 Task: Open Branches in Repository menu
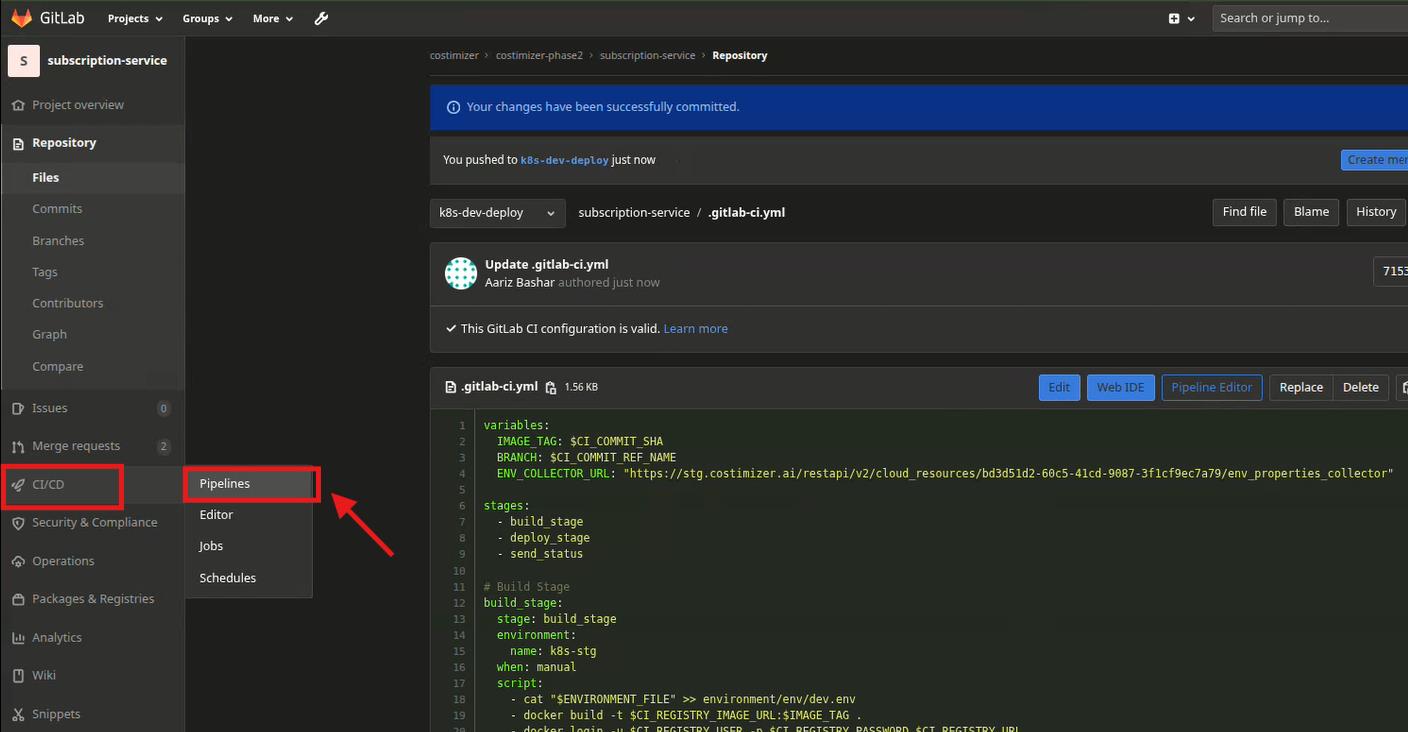click(x=58, y=241)
